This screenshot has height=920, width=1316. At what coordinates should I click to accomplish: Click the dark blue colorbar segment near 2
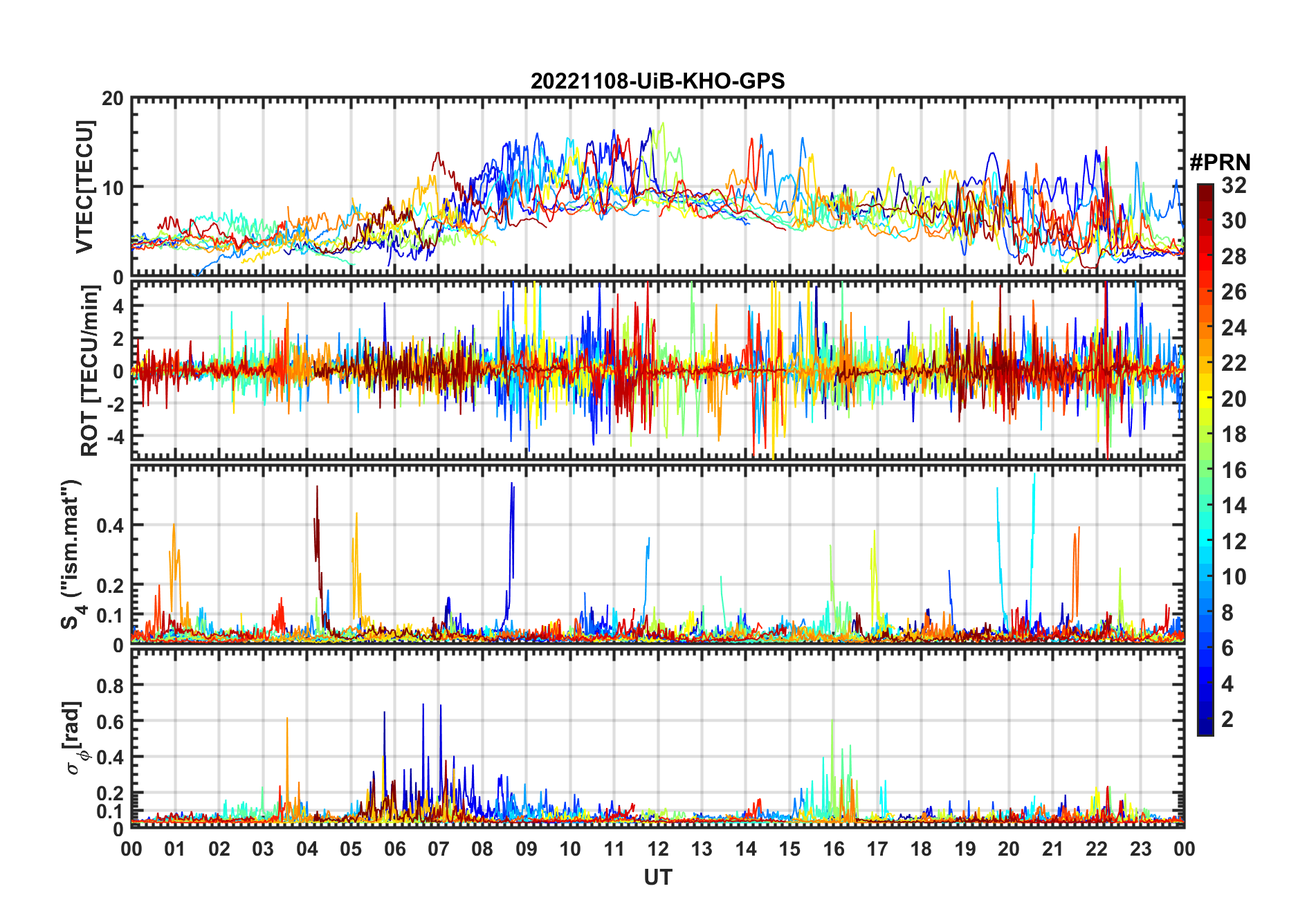(x=1205, y=719)
